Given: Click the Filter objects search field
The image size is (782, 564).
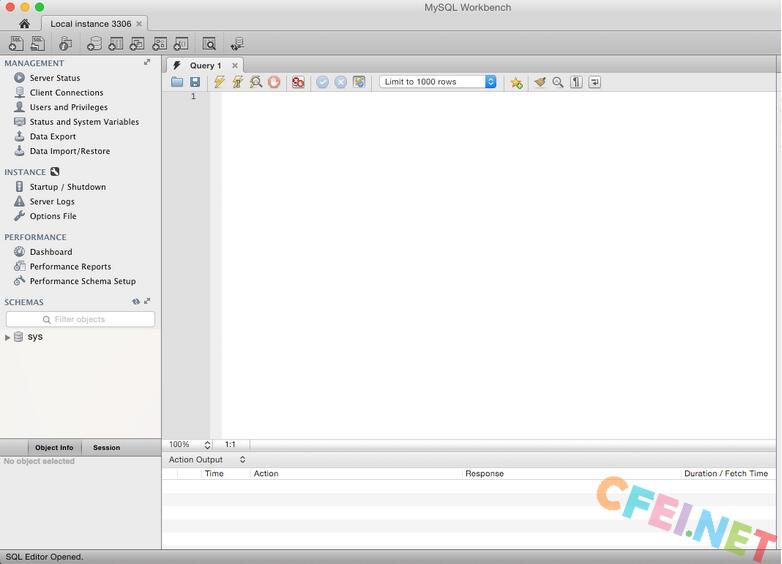Looking at the screenshot, I should [x=80, y=319].
